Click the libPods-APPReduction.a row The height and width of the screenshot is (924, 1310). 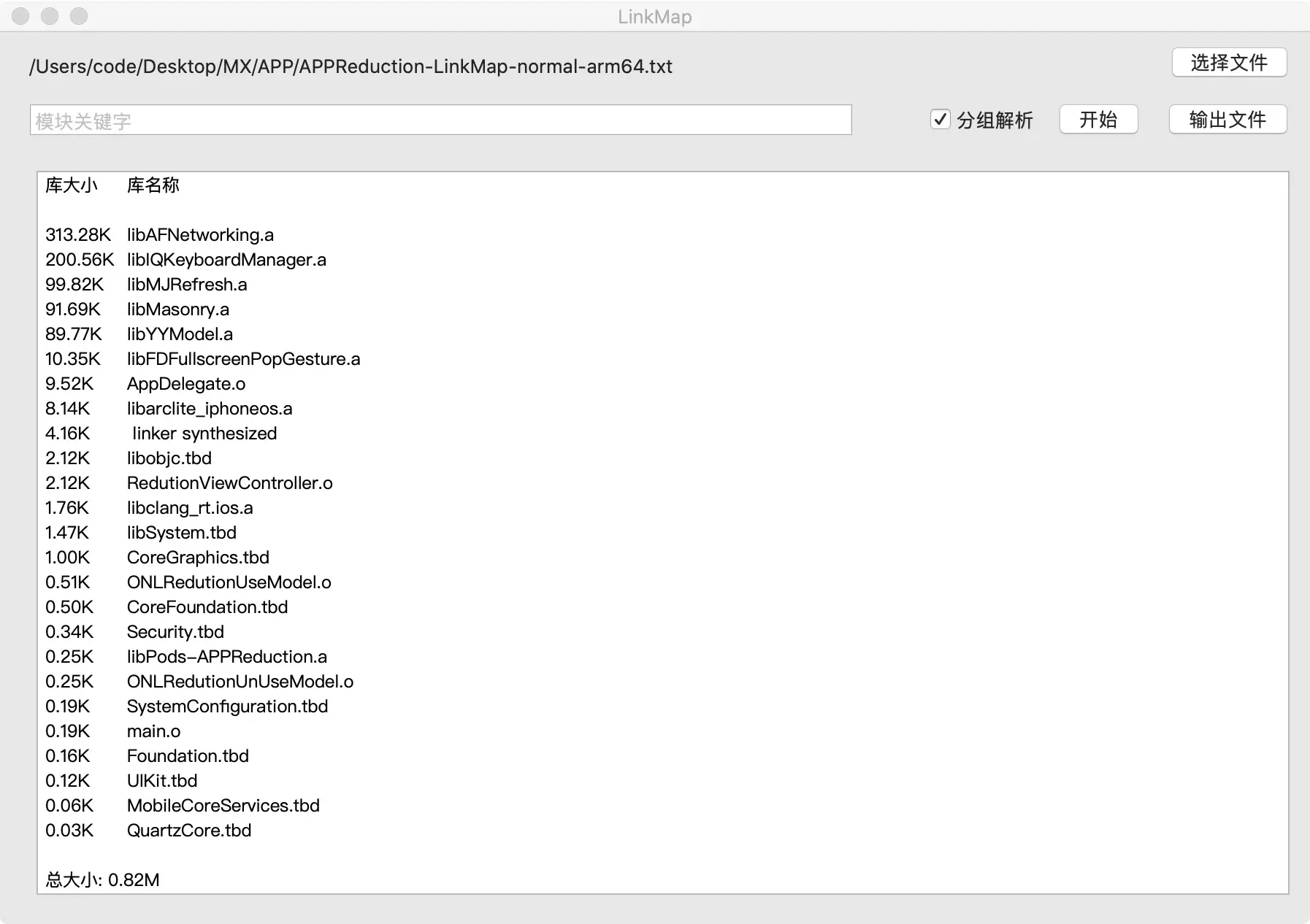tap(227, 657)
